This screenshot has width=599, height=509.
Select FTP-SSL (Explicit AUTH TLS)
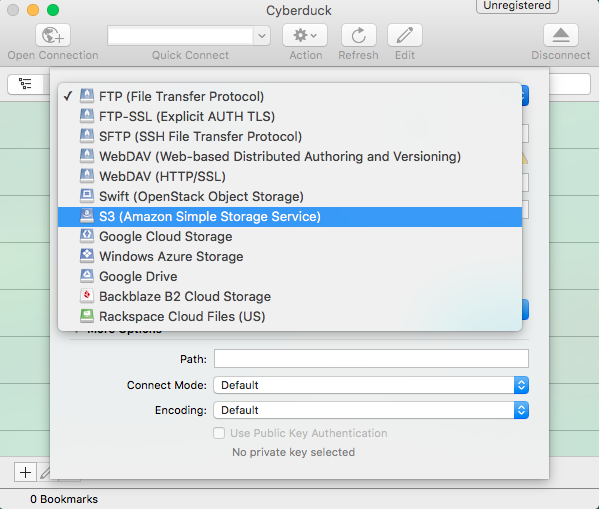coord(290,117)
